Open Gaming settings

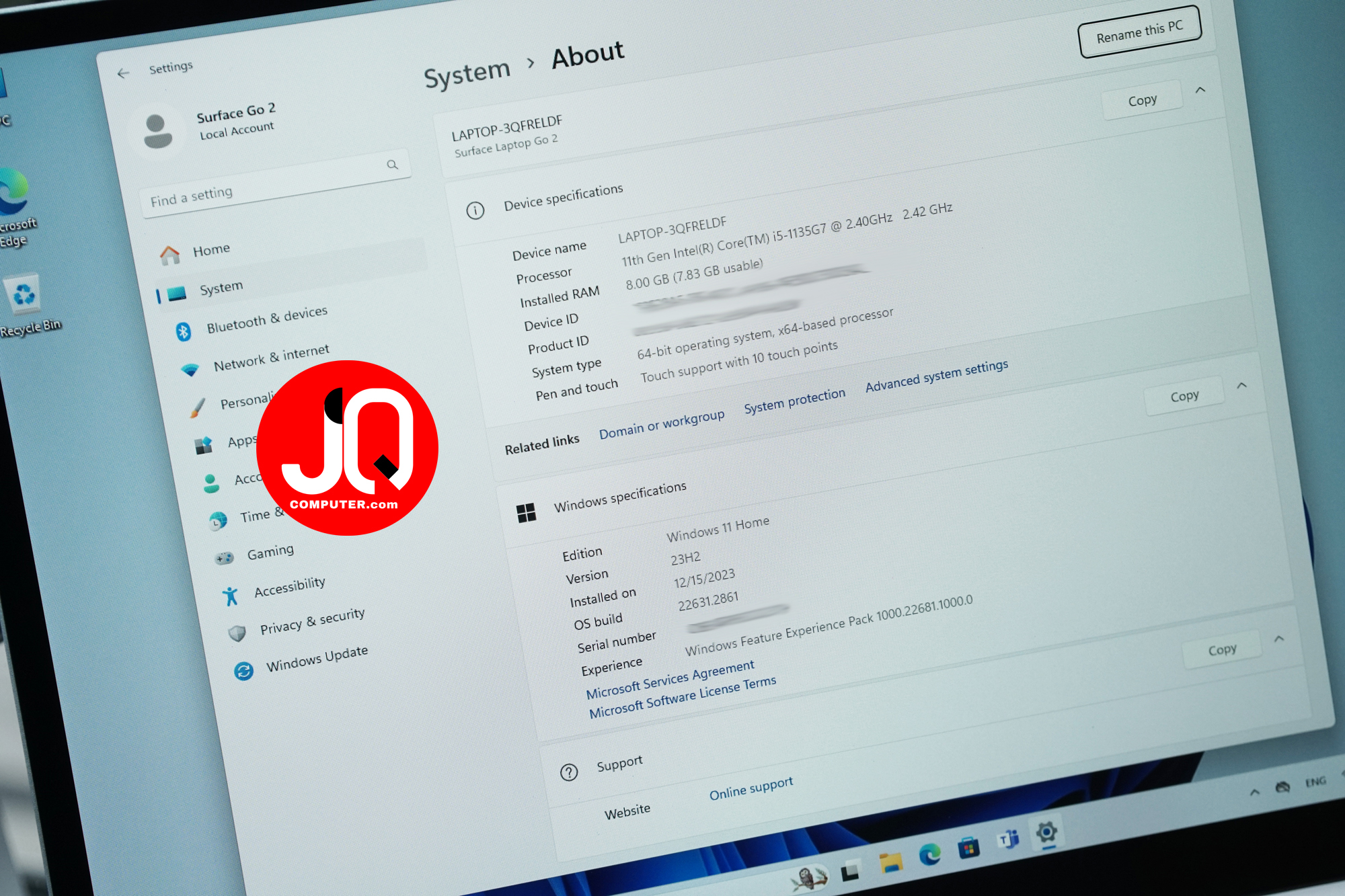(x=270, y=553)
